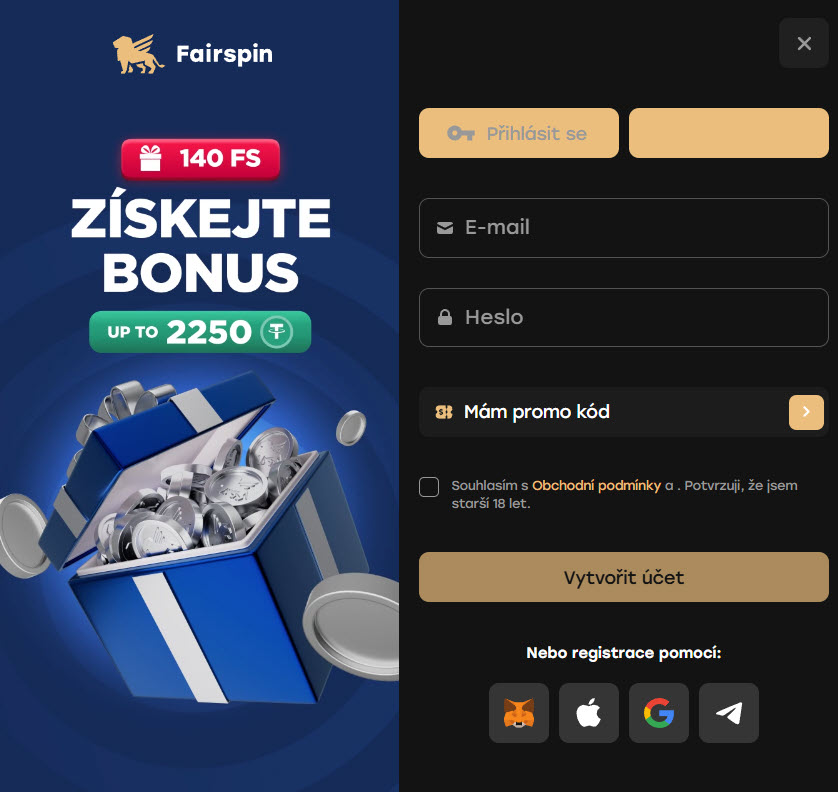The image size is (838, 792).
Task: Register using the Telegram icon
Action: point(728,712)
